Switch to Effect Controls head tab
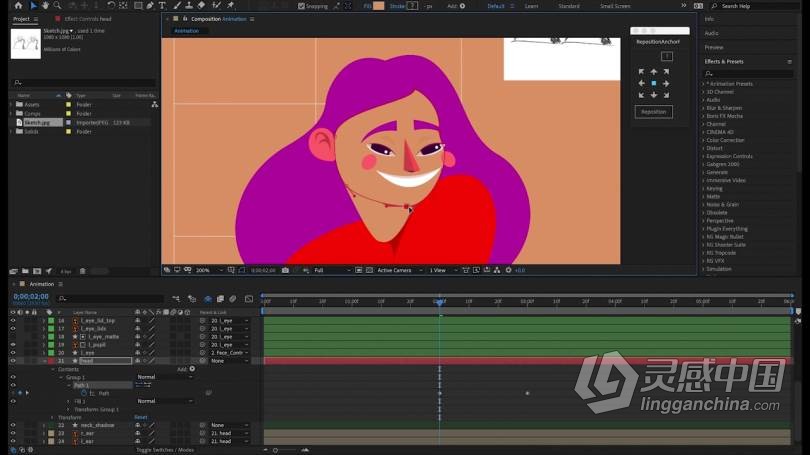810x455 pixels. [x=88, y=19]
